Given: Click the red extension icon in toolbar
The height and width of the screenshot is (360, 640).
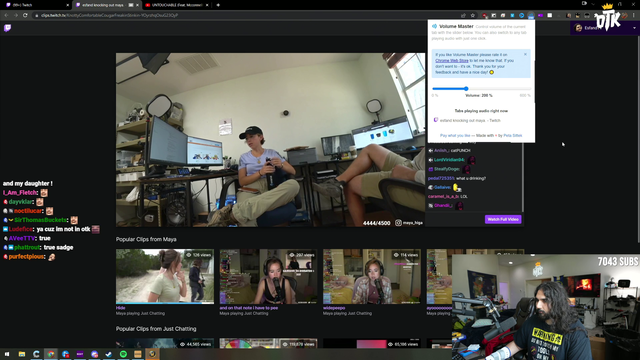Looking at the screenshot, I should (x=484, y=16).
